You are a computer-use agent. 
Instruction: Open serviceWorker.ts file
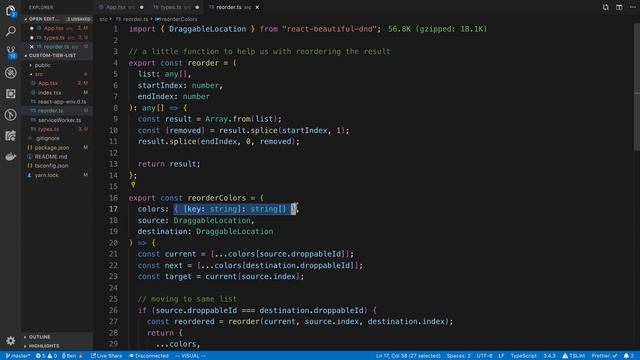coord(59,120)
